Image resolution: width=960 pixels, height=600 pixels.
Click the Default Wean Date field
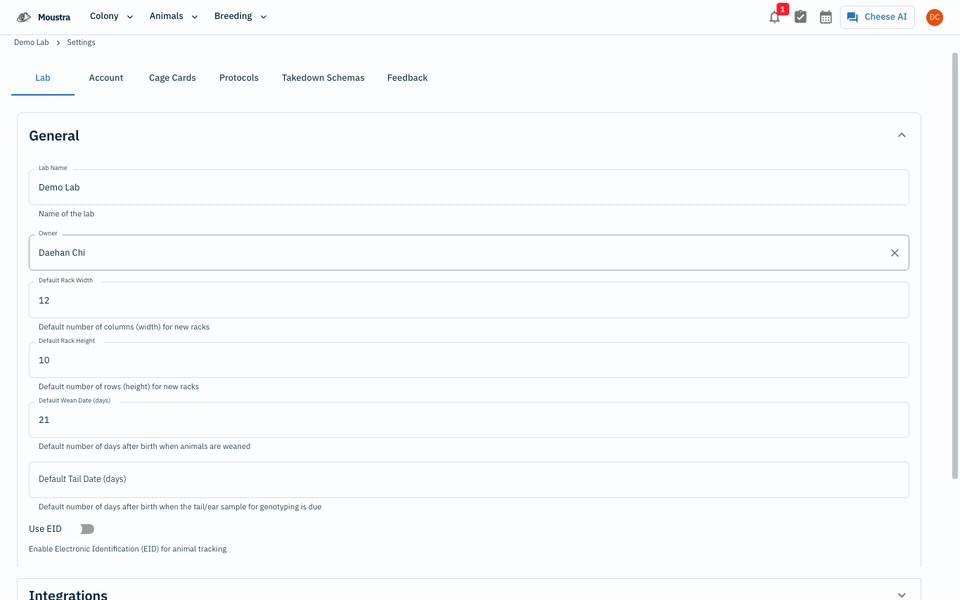469,419
